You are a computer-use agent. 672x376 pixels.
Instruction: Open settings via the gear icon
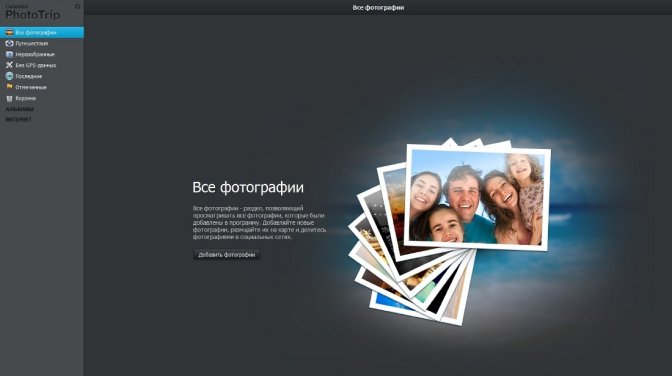(x=77, y=6)
